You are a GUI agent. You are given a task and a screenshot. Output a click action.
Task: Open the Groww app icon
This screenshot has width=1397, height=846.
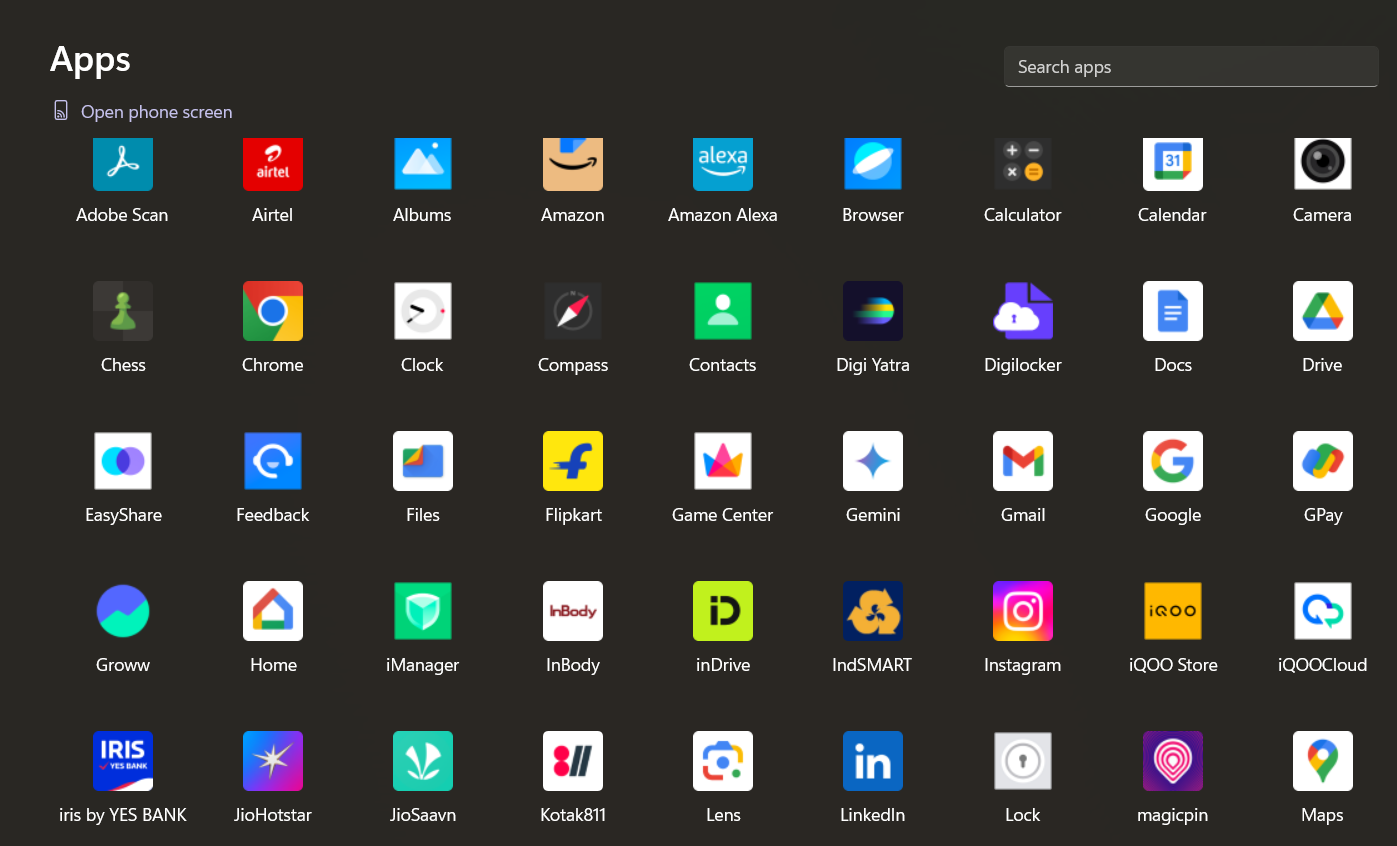(123, 611)
